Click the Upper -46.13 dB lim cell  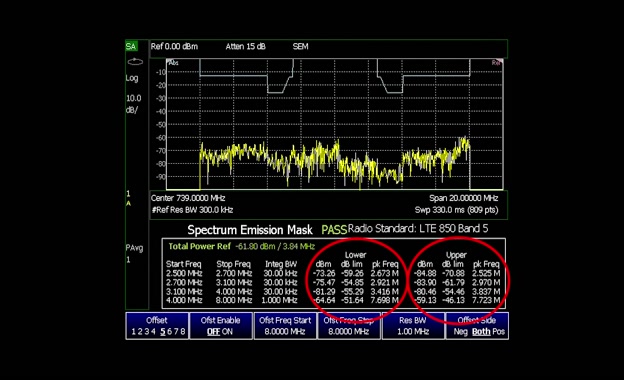(453, 300)
